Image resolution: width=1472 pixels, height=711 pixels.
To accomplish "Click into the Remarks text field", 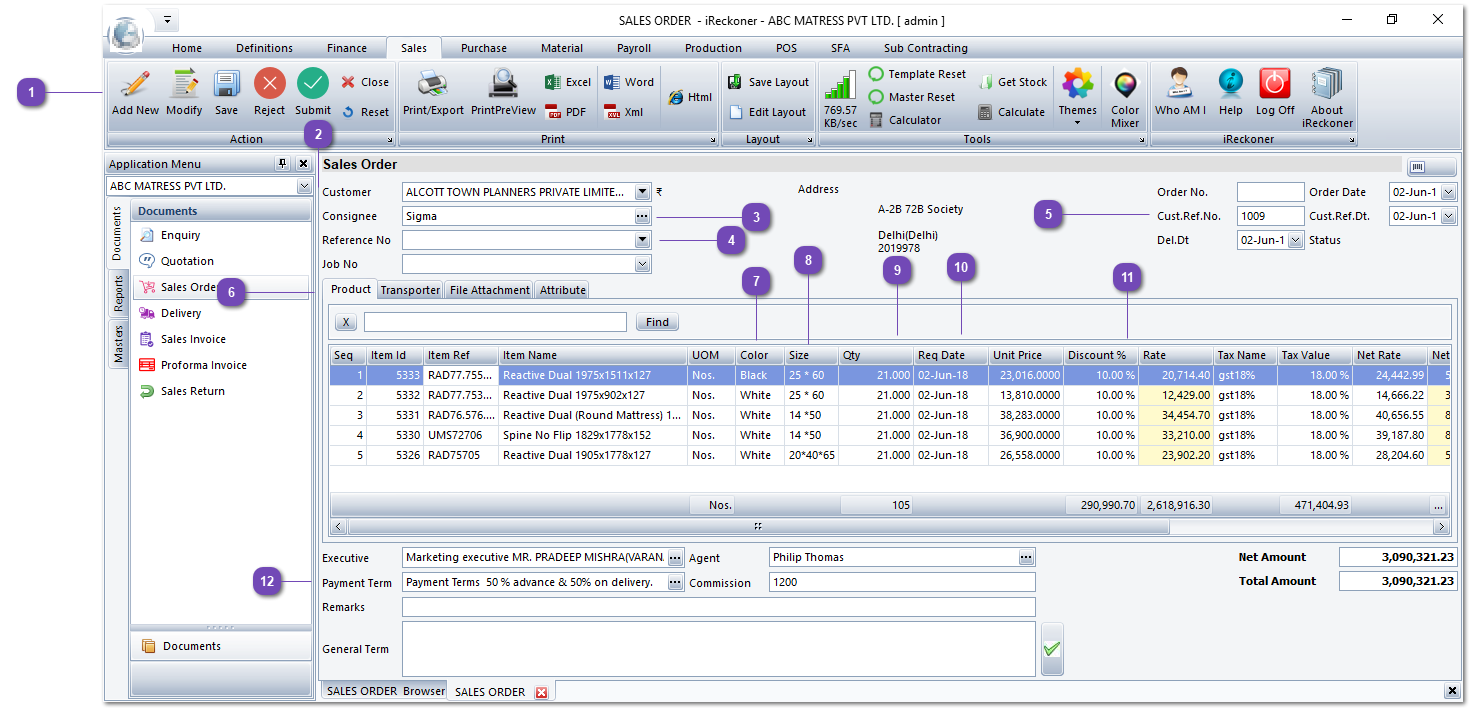I will point(718,607).
